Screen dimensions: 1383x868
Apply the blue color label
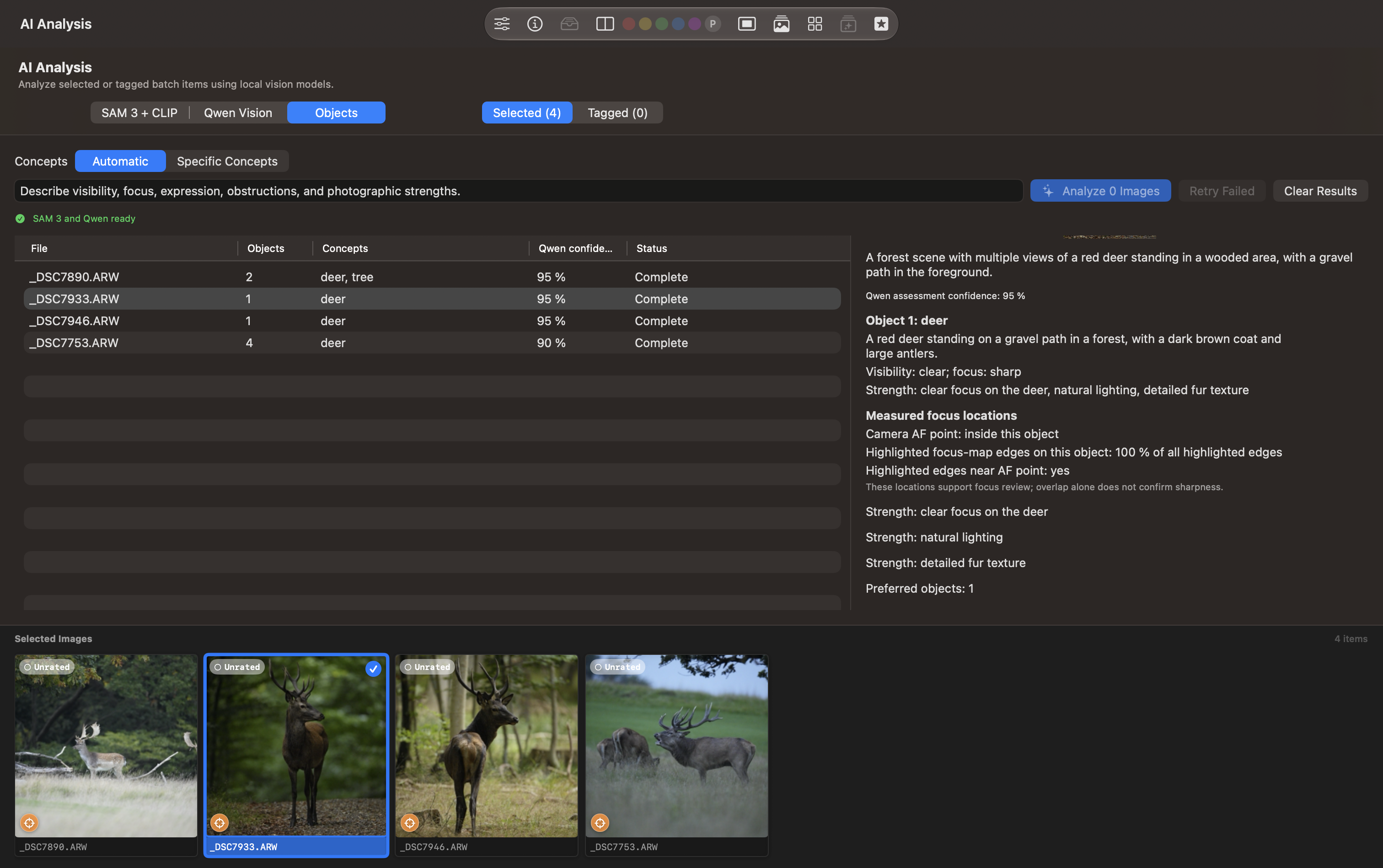[x=678, y=23]
